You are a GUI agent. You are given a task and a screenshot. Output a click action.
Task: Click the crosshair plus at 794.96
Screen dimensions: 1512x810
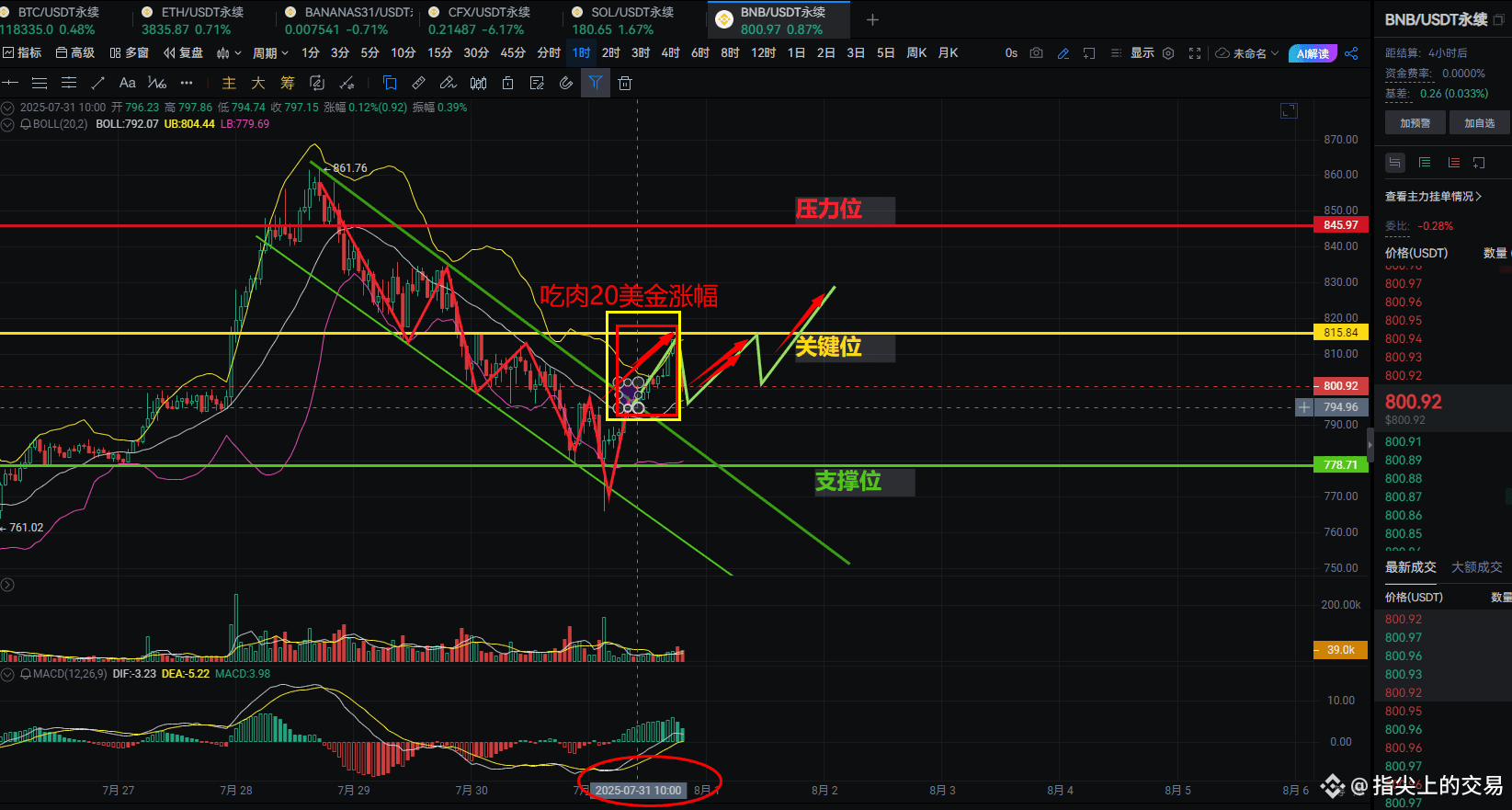coord(1304,407)
